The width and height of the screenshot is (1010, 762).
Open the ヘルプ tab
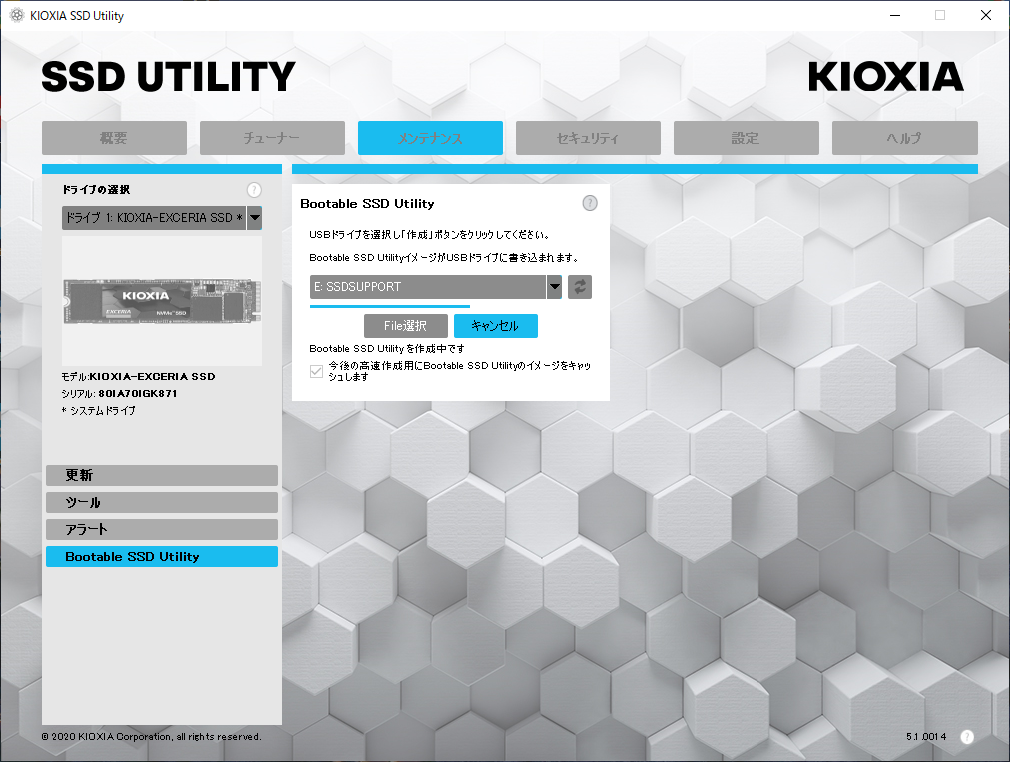tap(904, 138)
